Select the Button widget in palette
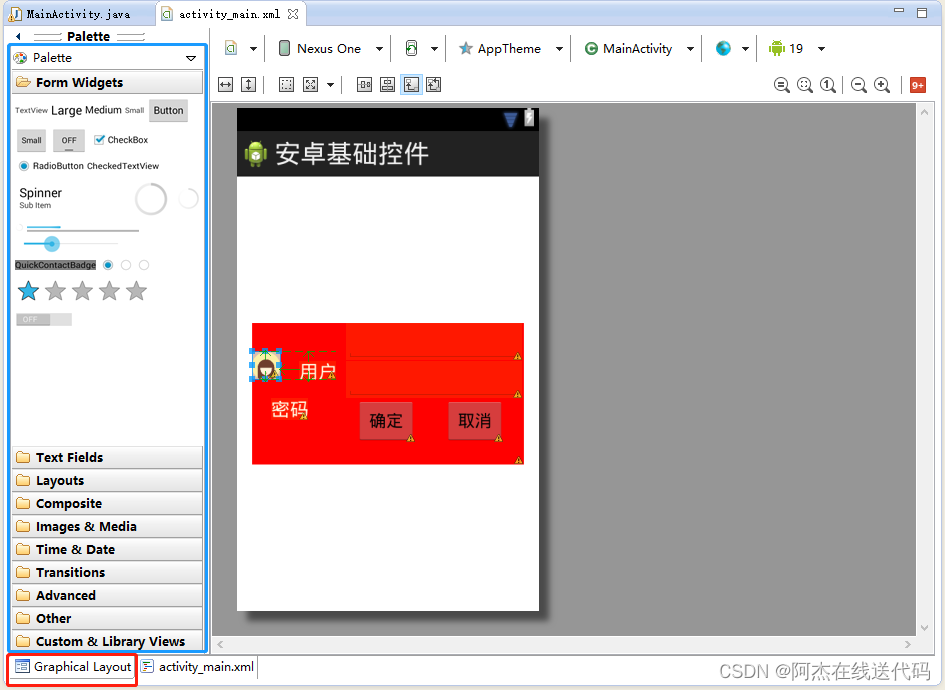 (x=168, y=110)
